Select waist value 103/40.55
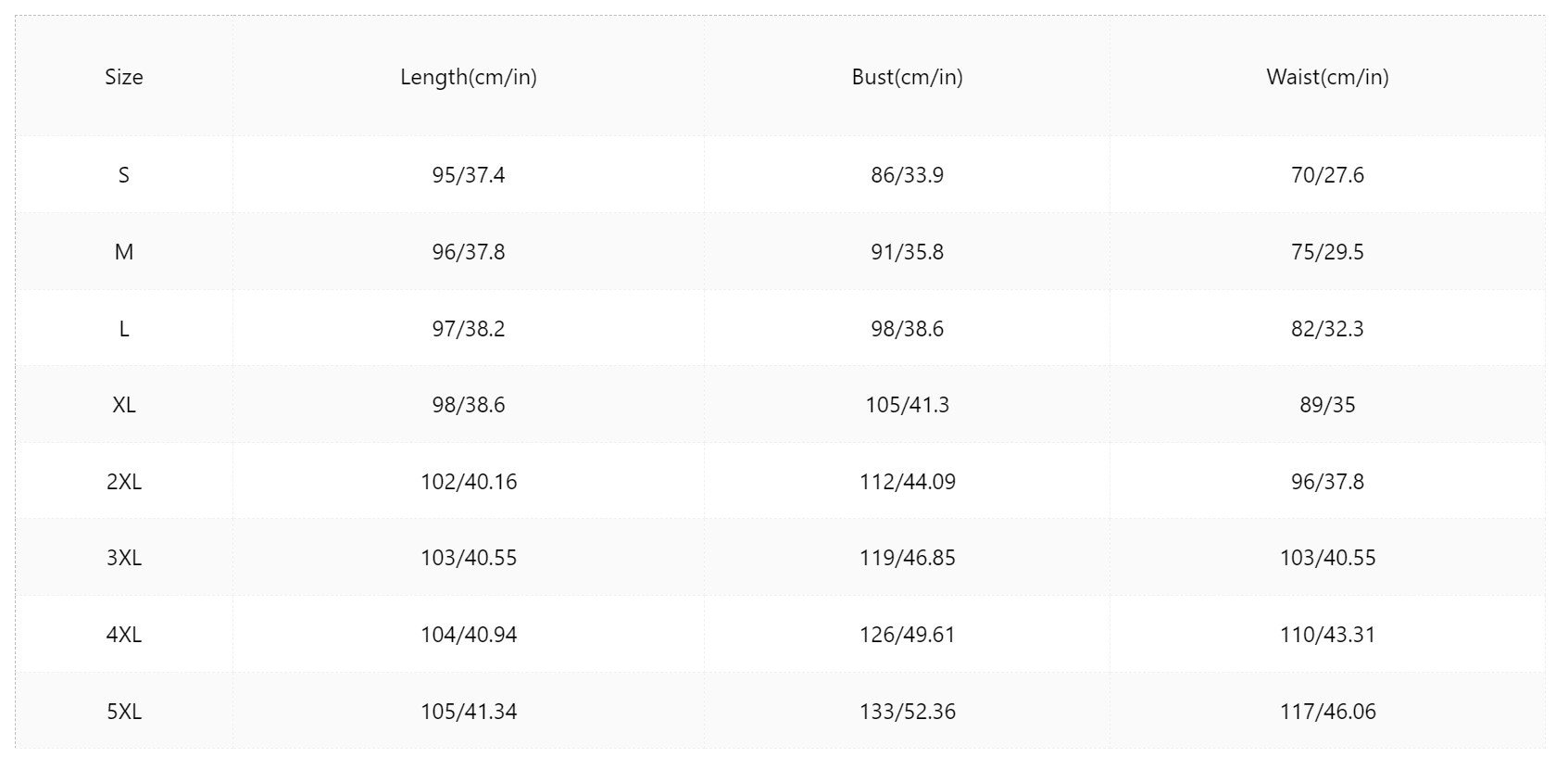Image resolution: width=1568 pixels, height=770 pixels. (1328, 558)
